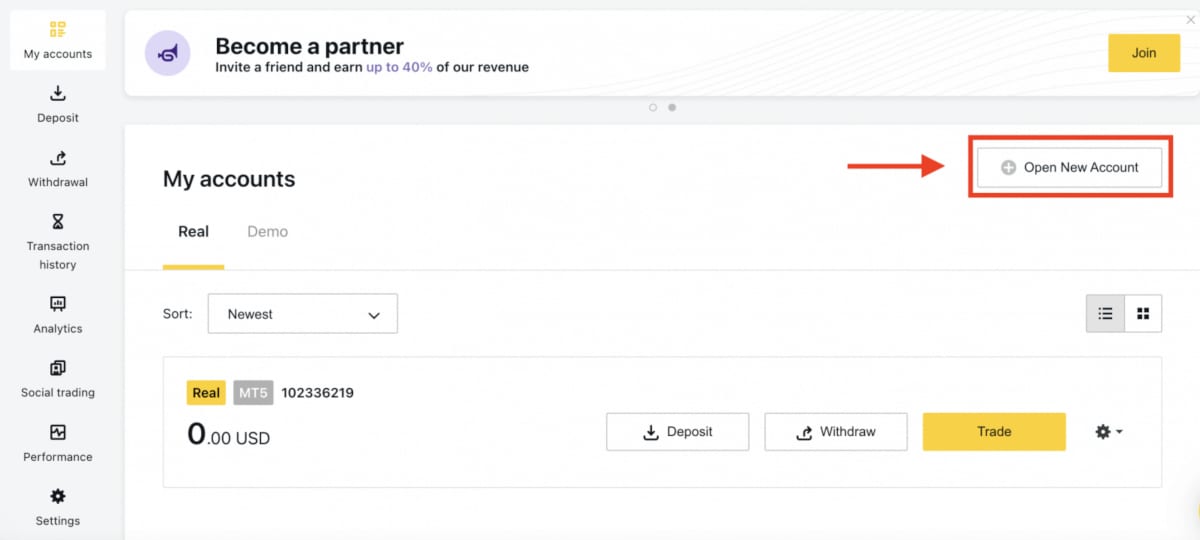Select second banner carousel dot
The height and width of the screenshot is (540, 1200).
(672, 107)
